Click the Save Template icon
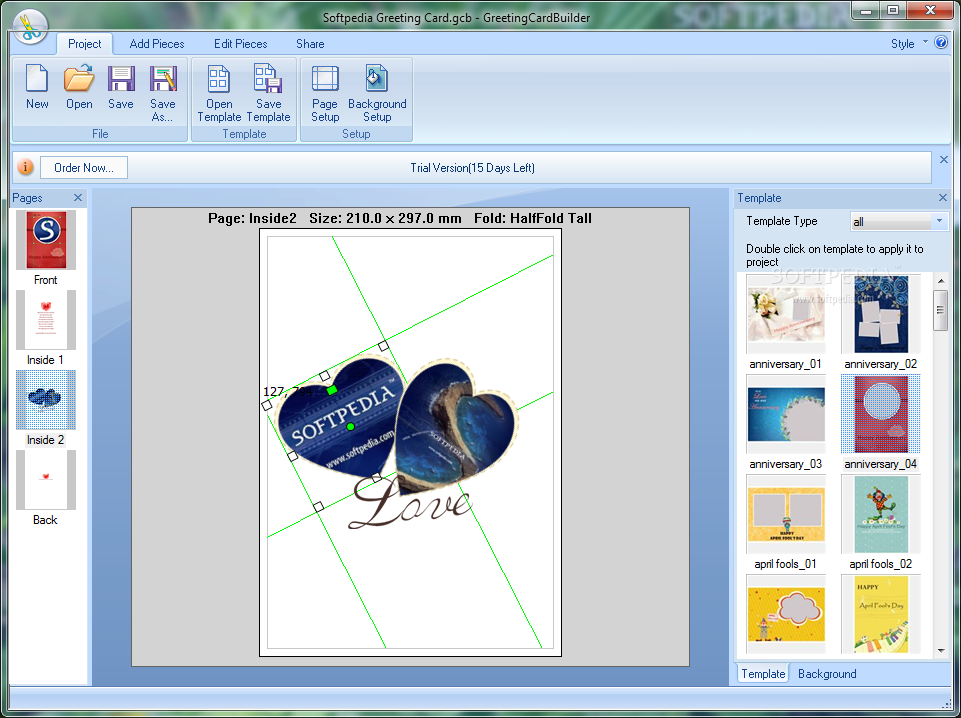Screen dimensions: 961x718 coord(268,93)
